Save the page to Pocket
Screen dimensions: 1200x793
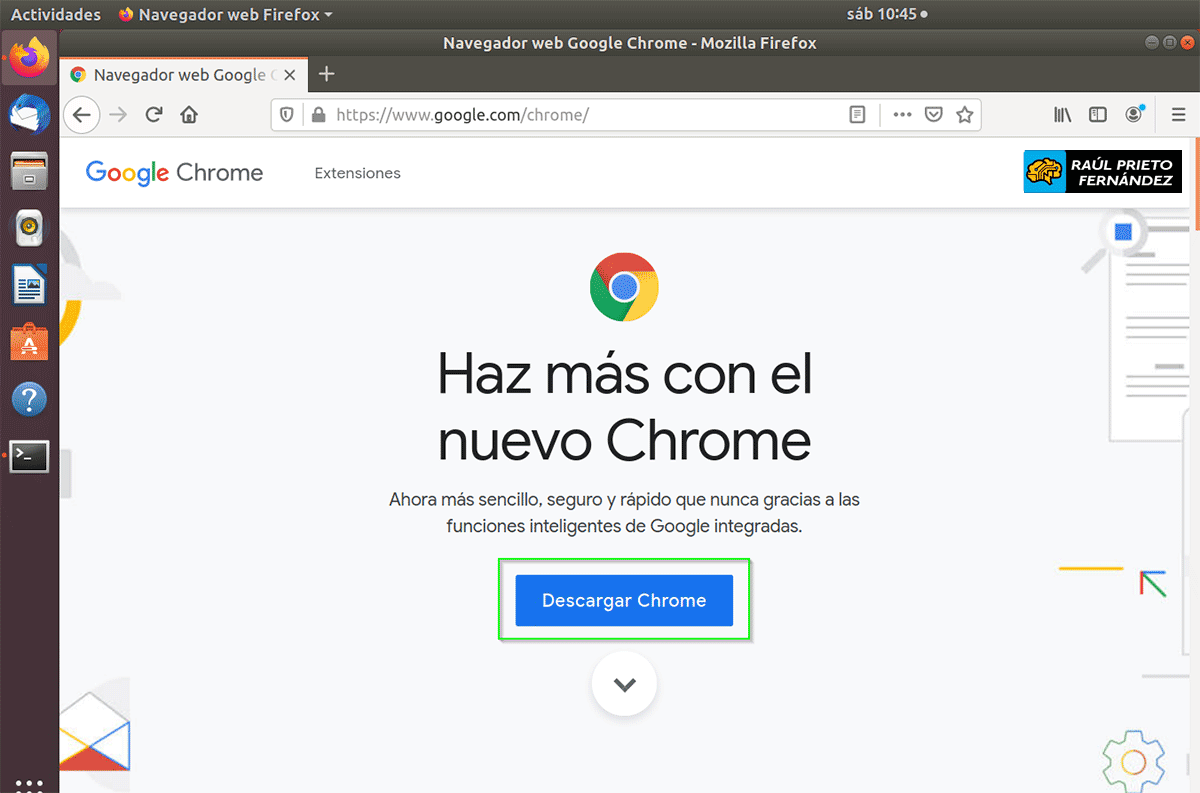coord(933,114)
